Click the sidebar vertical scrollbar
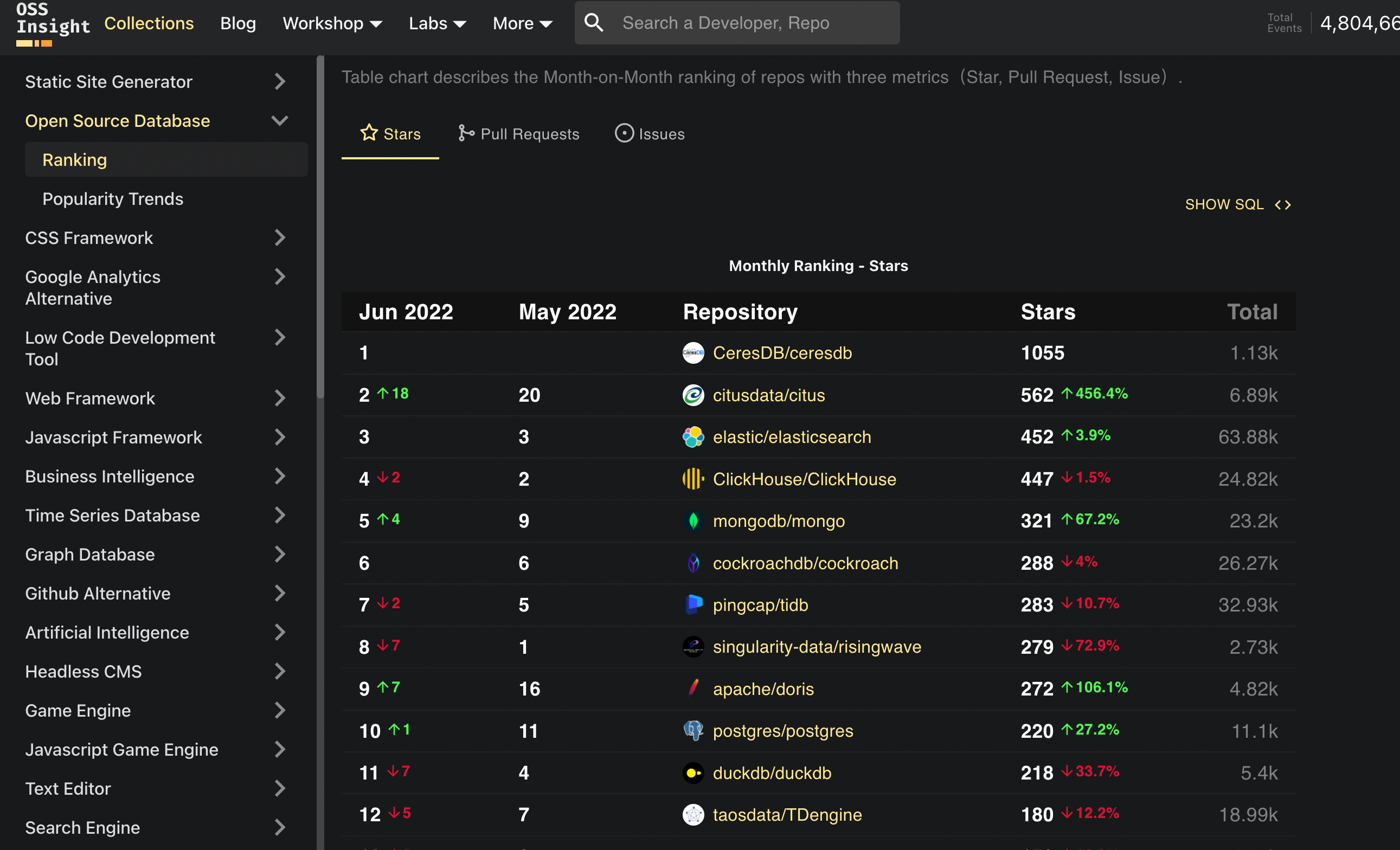 [x=320, y=227]
